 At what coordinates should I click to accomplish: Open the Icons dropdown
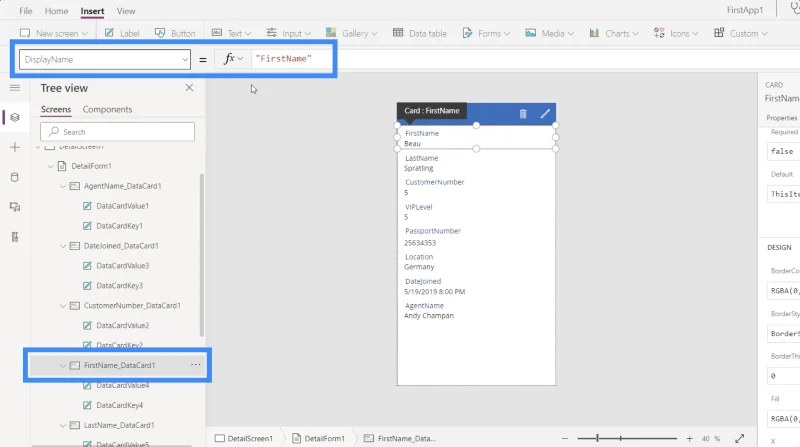click(x=676, y=33)
